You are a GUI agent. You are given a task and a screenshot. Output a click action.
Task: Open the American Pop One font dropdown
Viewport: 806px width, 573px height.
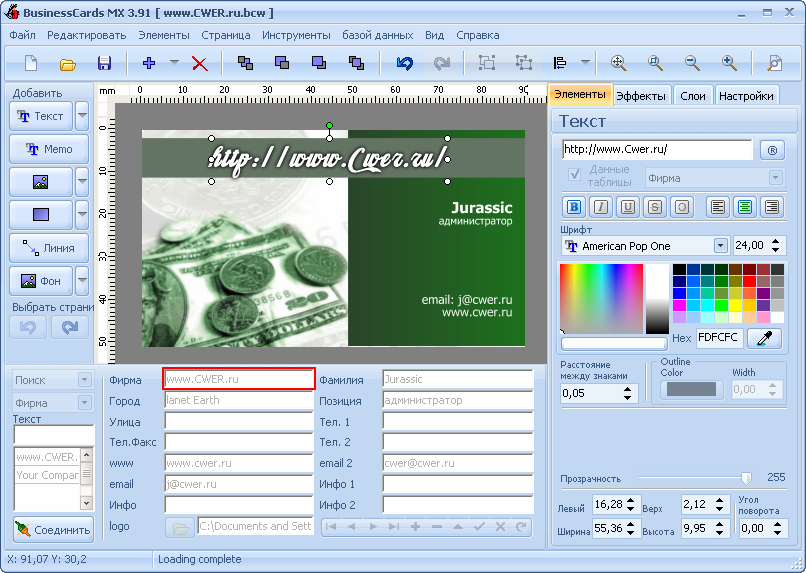tap(720, 246)
